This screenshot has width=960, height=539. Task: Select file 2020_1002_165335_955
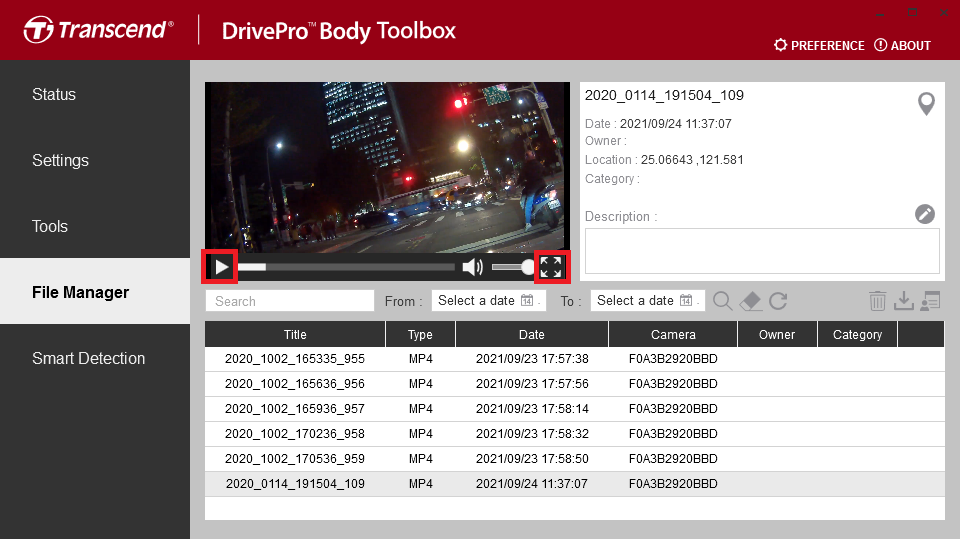[x=574, y=359]
